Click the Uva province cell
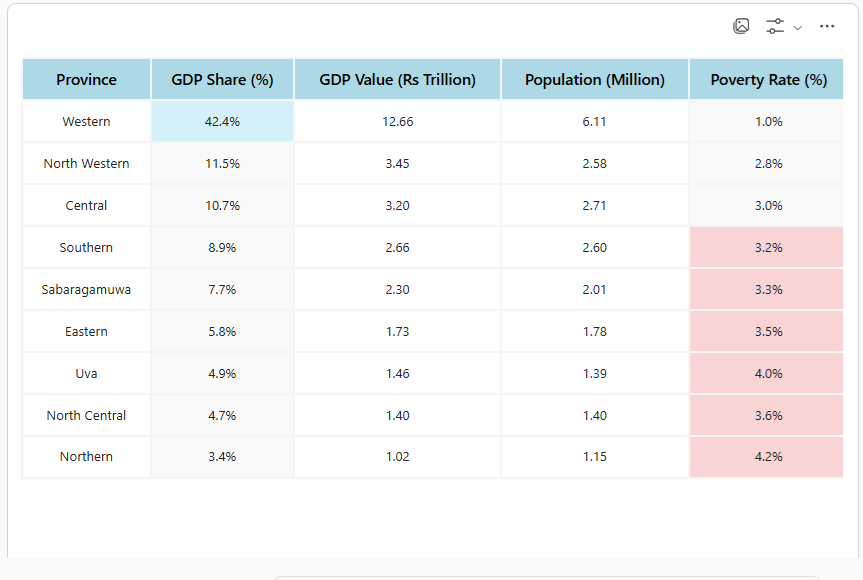 [86, 373]
